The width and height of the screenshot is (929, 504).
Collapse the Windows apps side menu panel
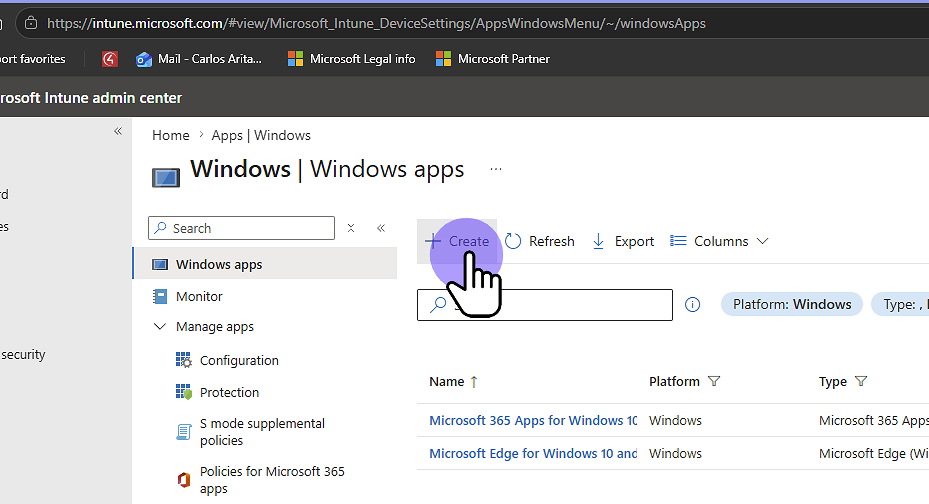(x=381, y=228)
